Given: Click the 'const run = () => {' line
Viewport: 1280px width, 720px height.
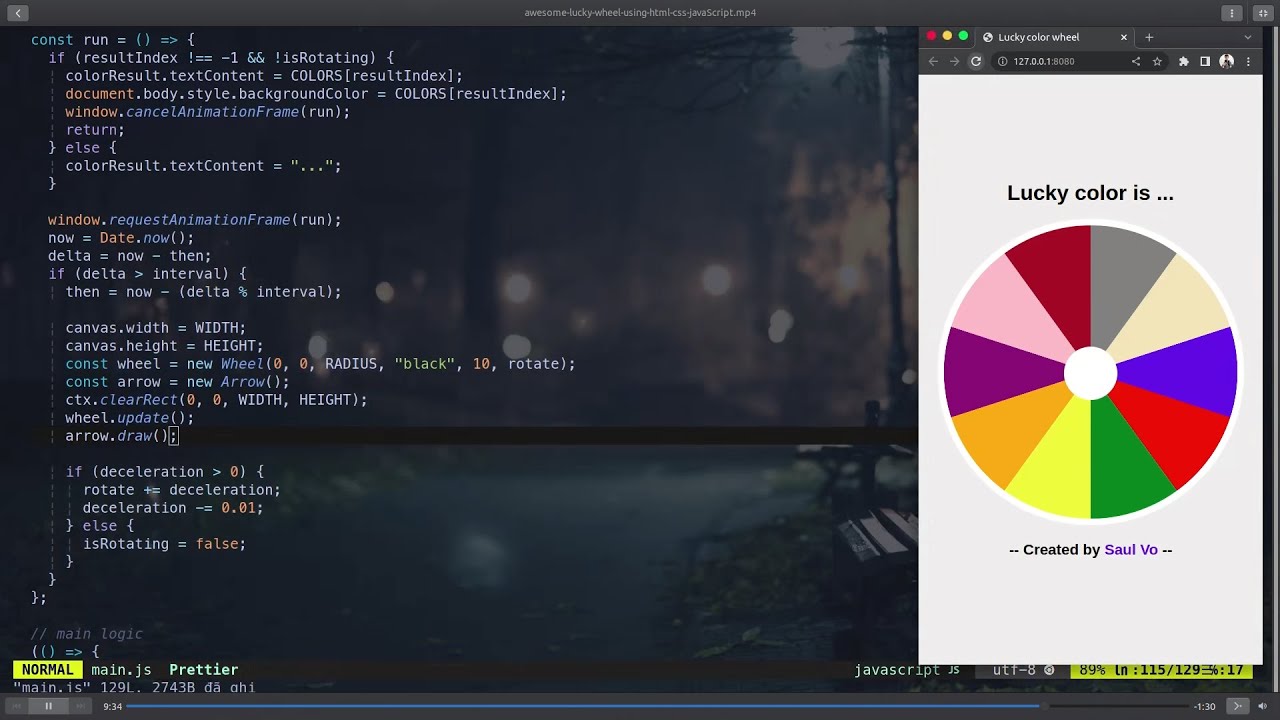Looking at the screenshot, I should point(113,40).
